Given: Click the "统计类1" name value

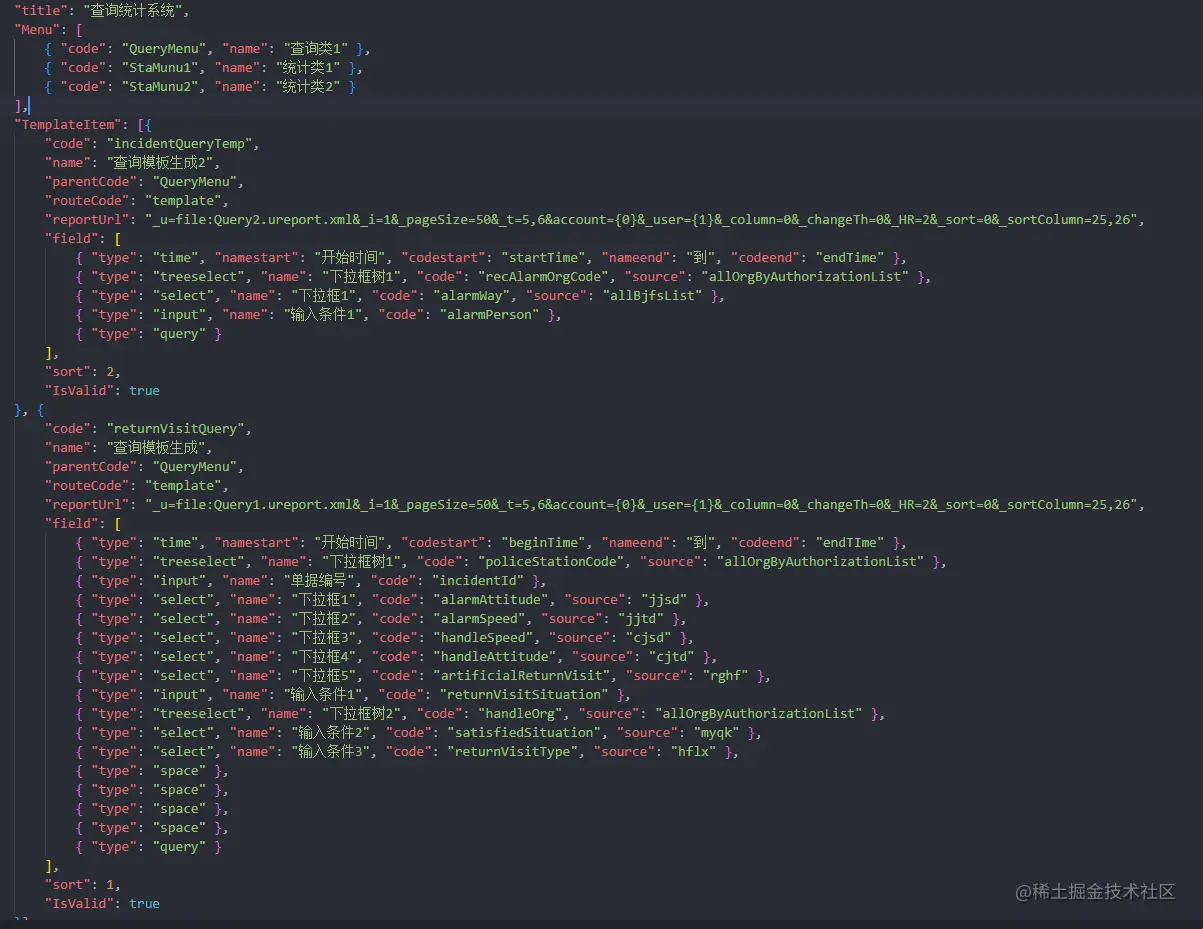Looking at the screenshot, I should click(x=309, y=68).
